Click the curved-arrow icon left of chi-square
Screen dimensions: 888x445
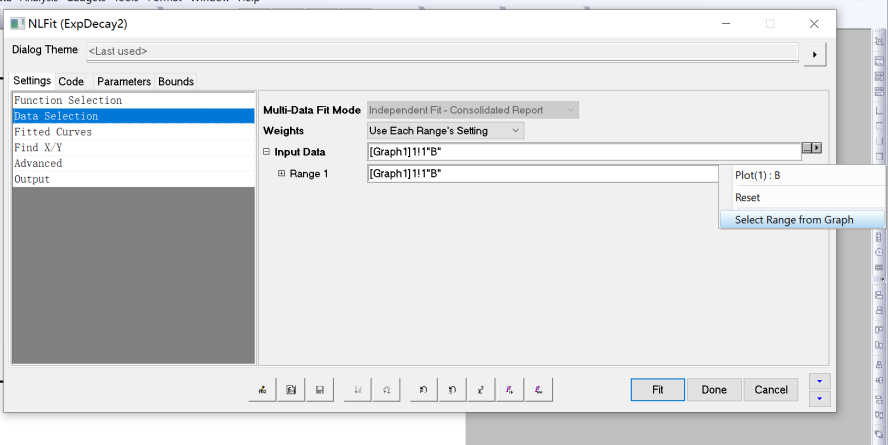[453, 390]
